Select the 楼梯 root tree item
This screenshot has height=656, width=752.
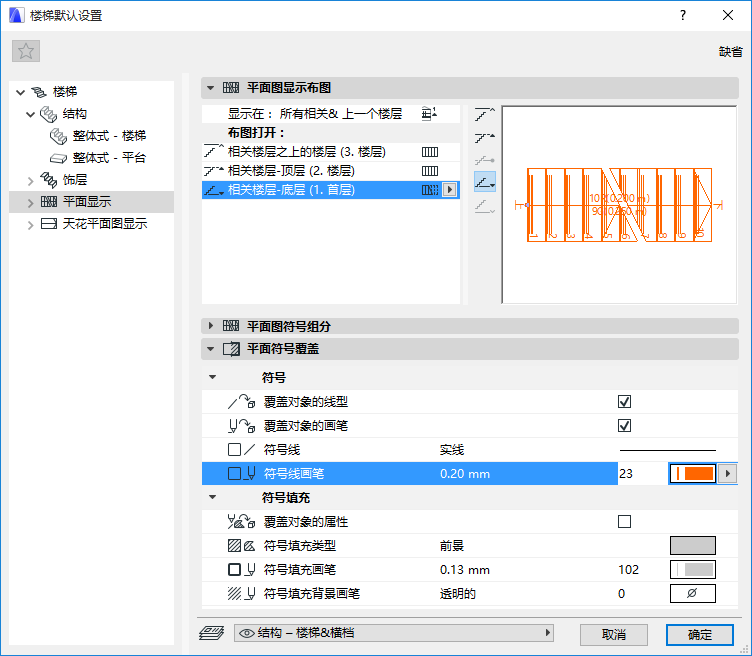pyautogui.click(x=65, y=92)
